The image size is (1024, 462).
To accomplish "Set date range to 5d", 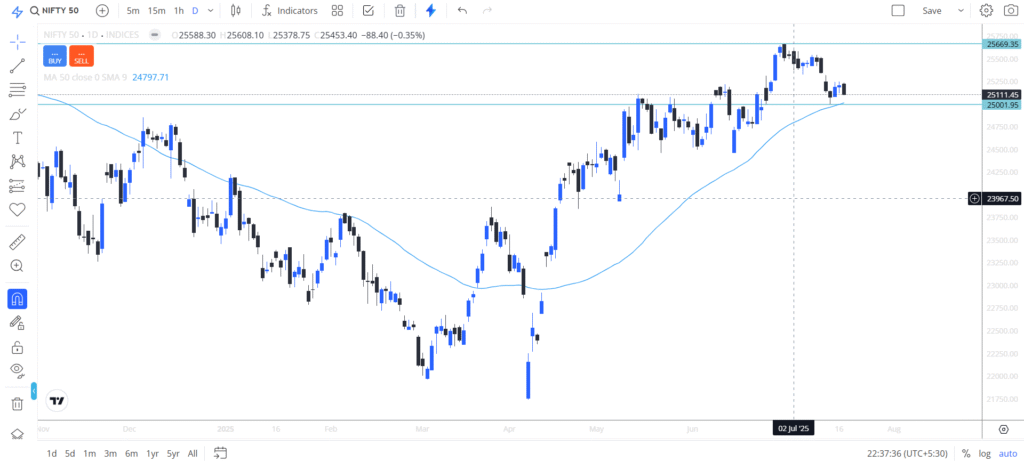I will click(x=70, y=453).
